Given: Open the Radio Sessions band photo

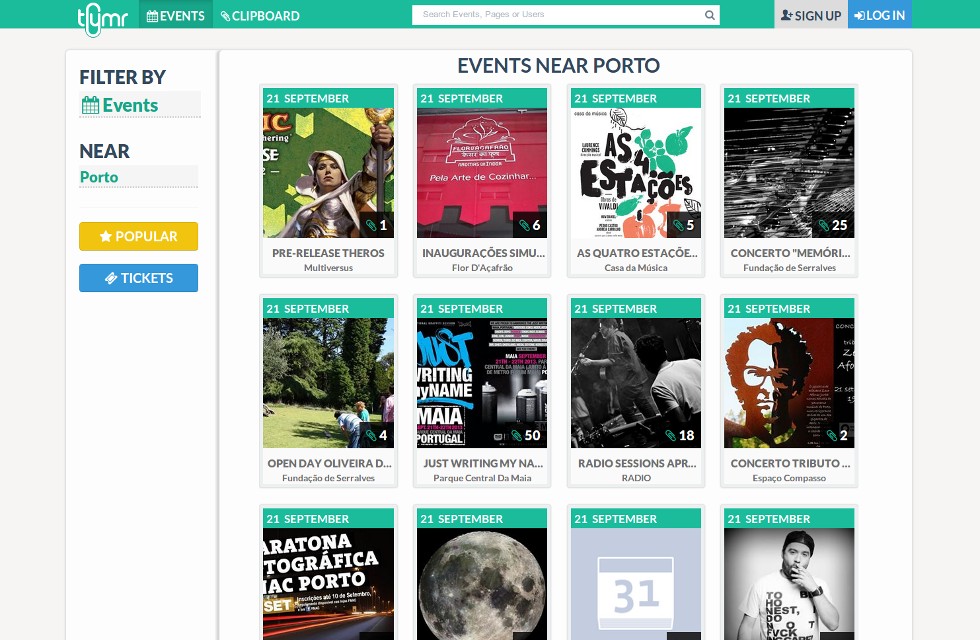Looking at the screenshot, I should coord(636,382).
